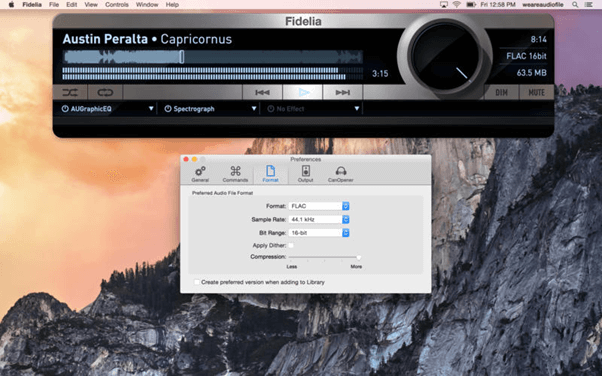The height and width of the screenshot is (376, 602).
Task: Click the total duration 8:14
Action: (x=539, y=39)
